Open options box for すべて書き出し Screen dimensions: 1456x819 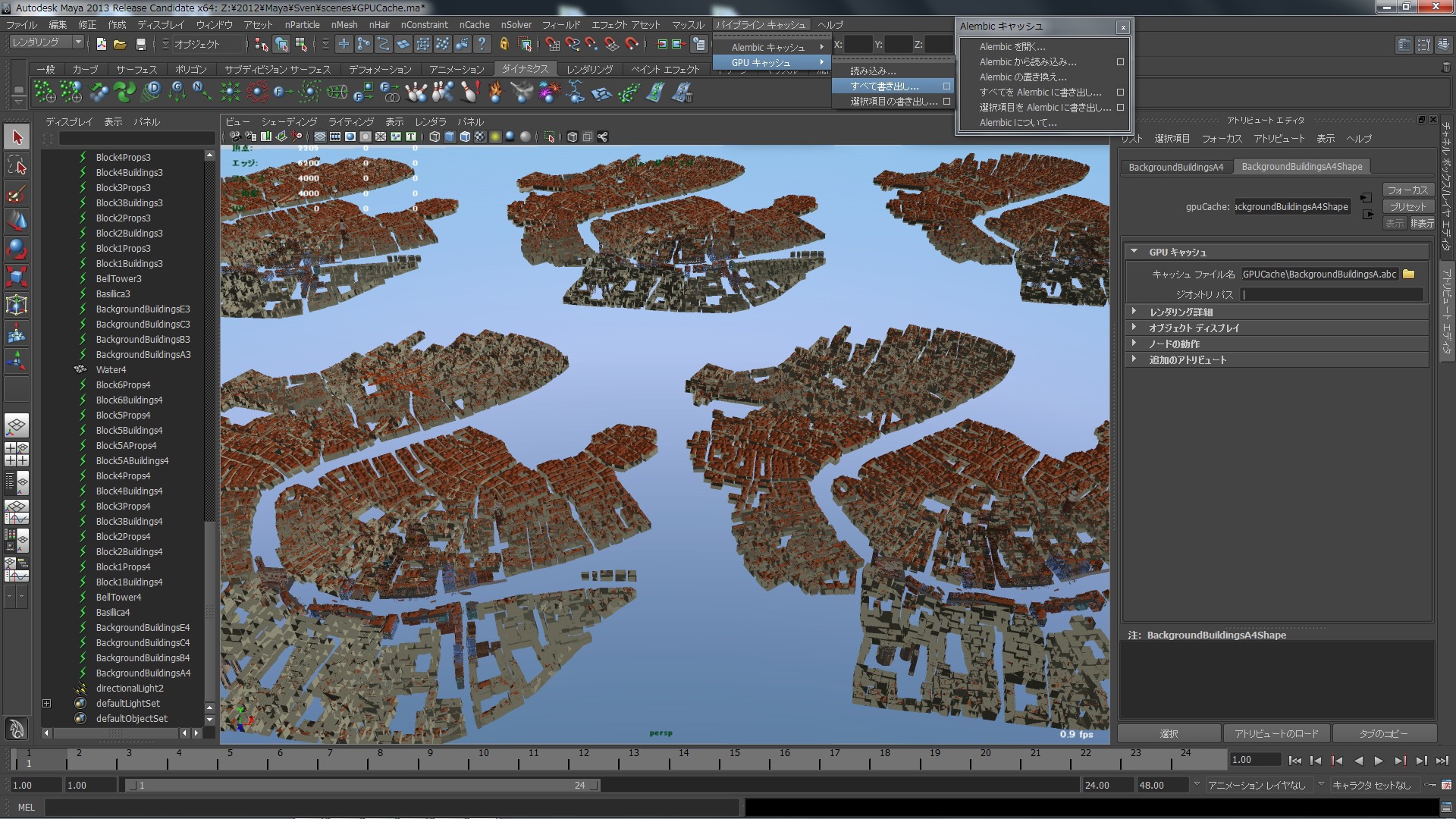(946, 86)
